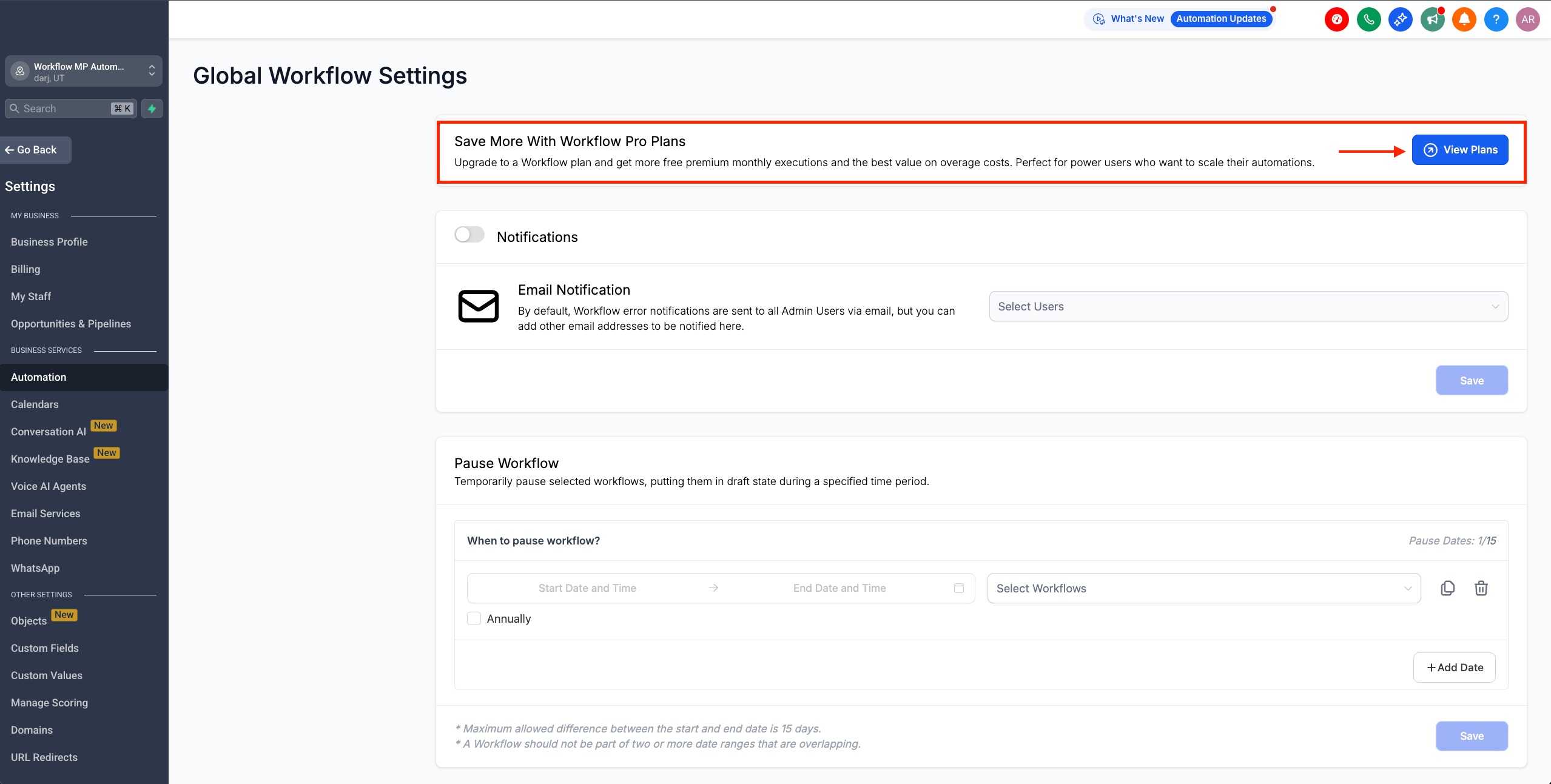The width and height of the screenshot is (1551, 784).
Task: Open the megaphone announcements icon
Action: (1432, 19)
